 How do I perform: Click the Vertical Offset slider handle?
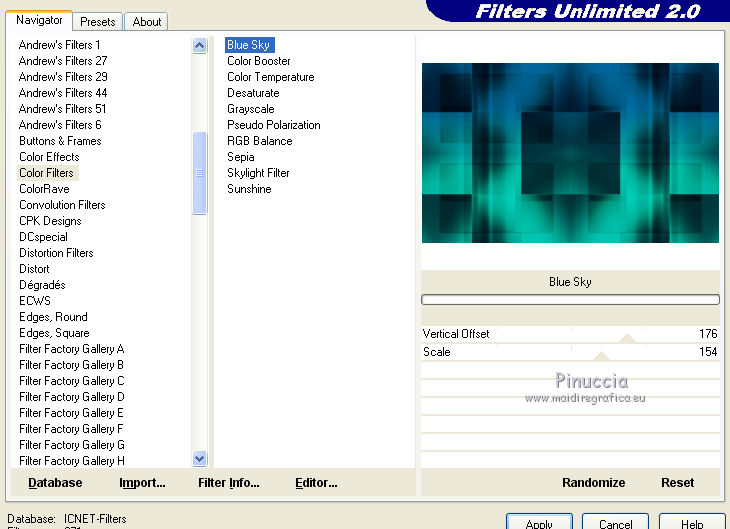point(627,338)
